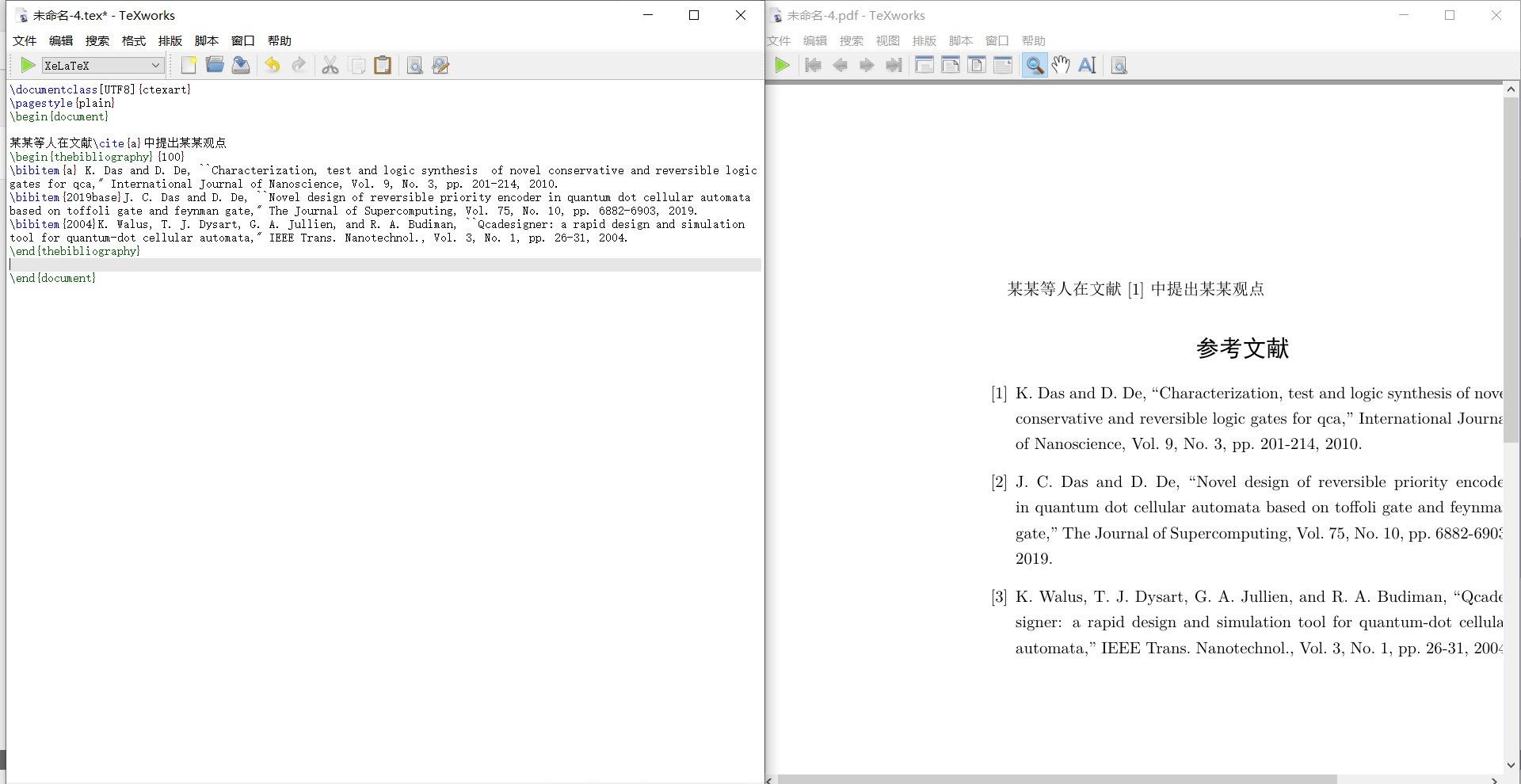The height and width of the screenshot is (784, 1521).
Task: Click the PDF horizontal scrollbar left arrow
Action: tap(771, 780)
